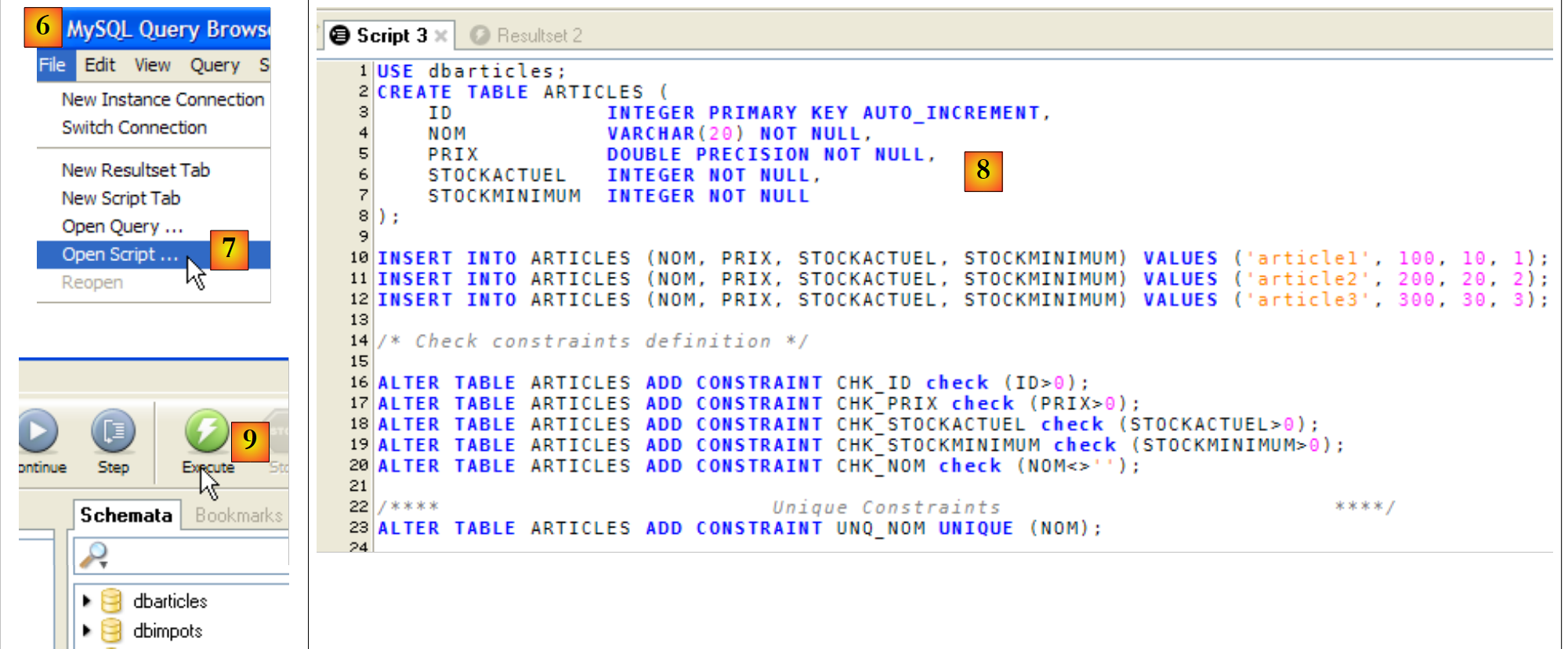This screenshot has width=1568, height=649.
Task: Expand the dbimpots schema node
Action: click(87, 631)
